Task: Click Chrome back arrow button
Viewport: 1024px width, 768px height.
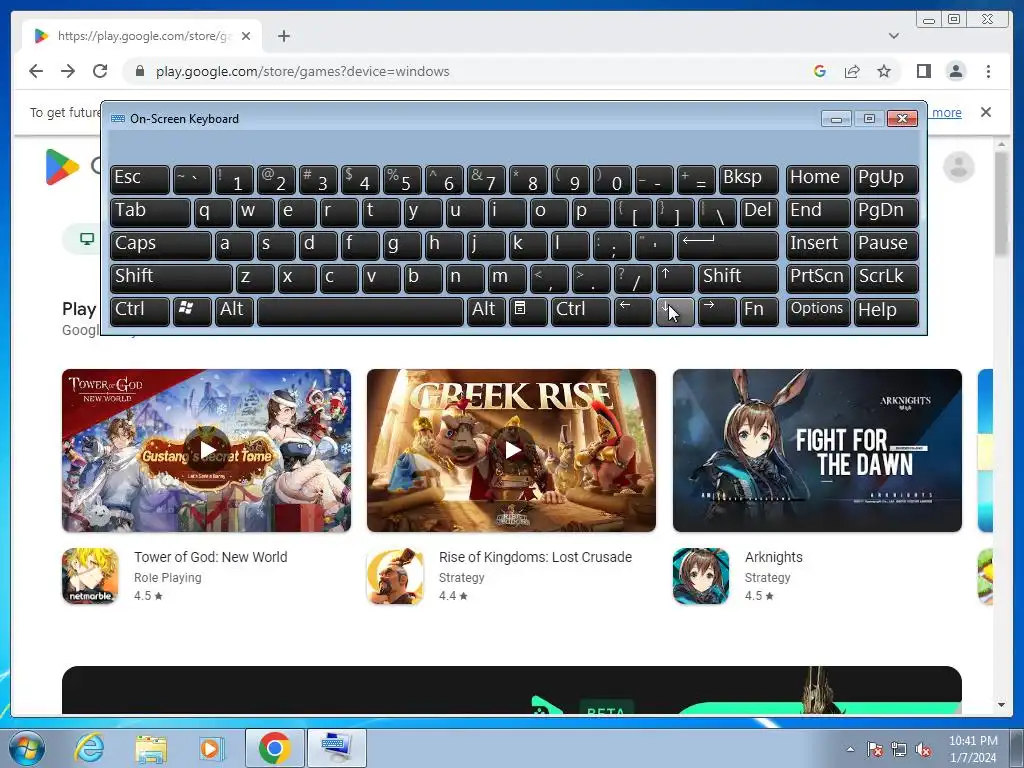Action: (36, 71)
